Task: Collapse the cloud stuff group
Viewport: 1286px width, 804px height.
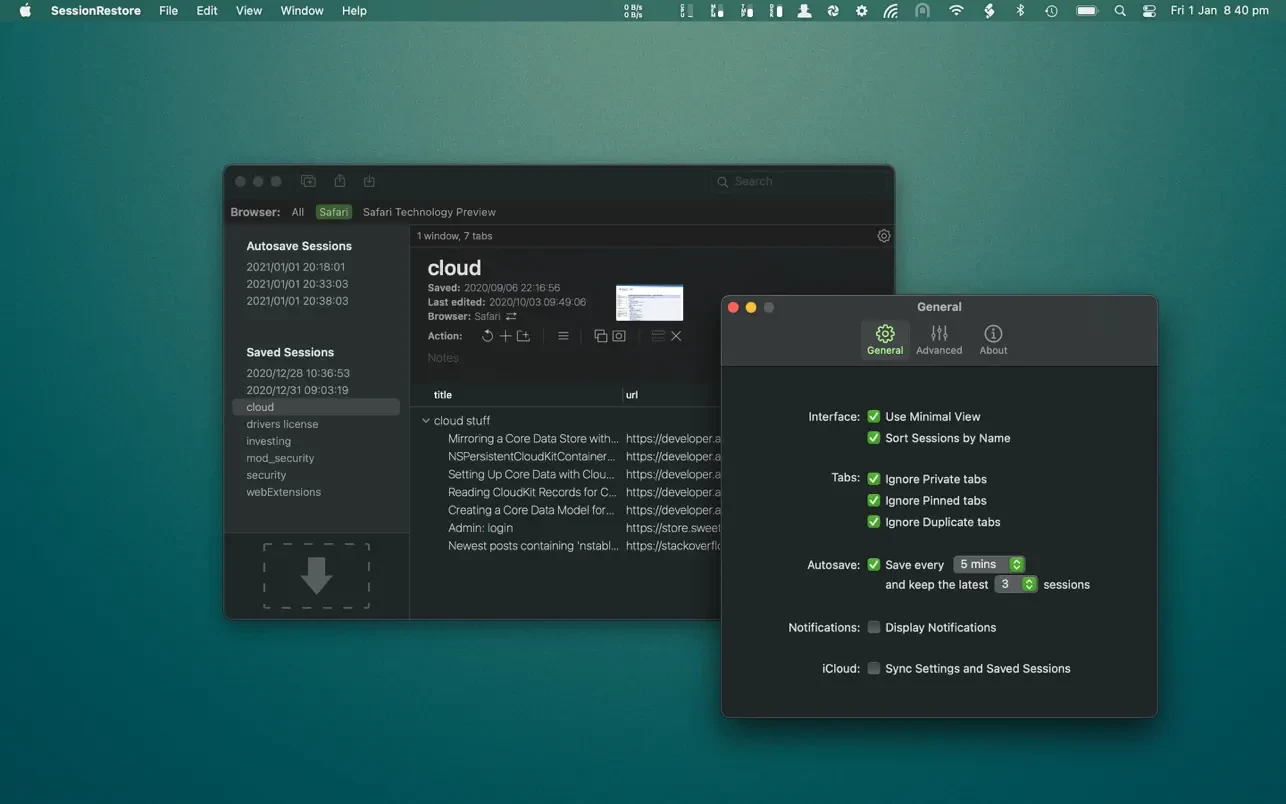Action: (425, 421)
